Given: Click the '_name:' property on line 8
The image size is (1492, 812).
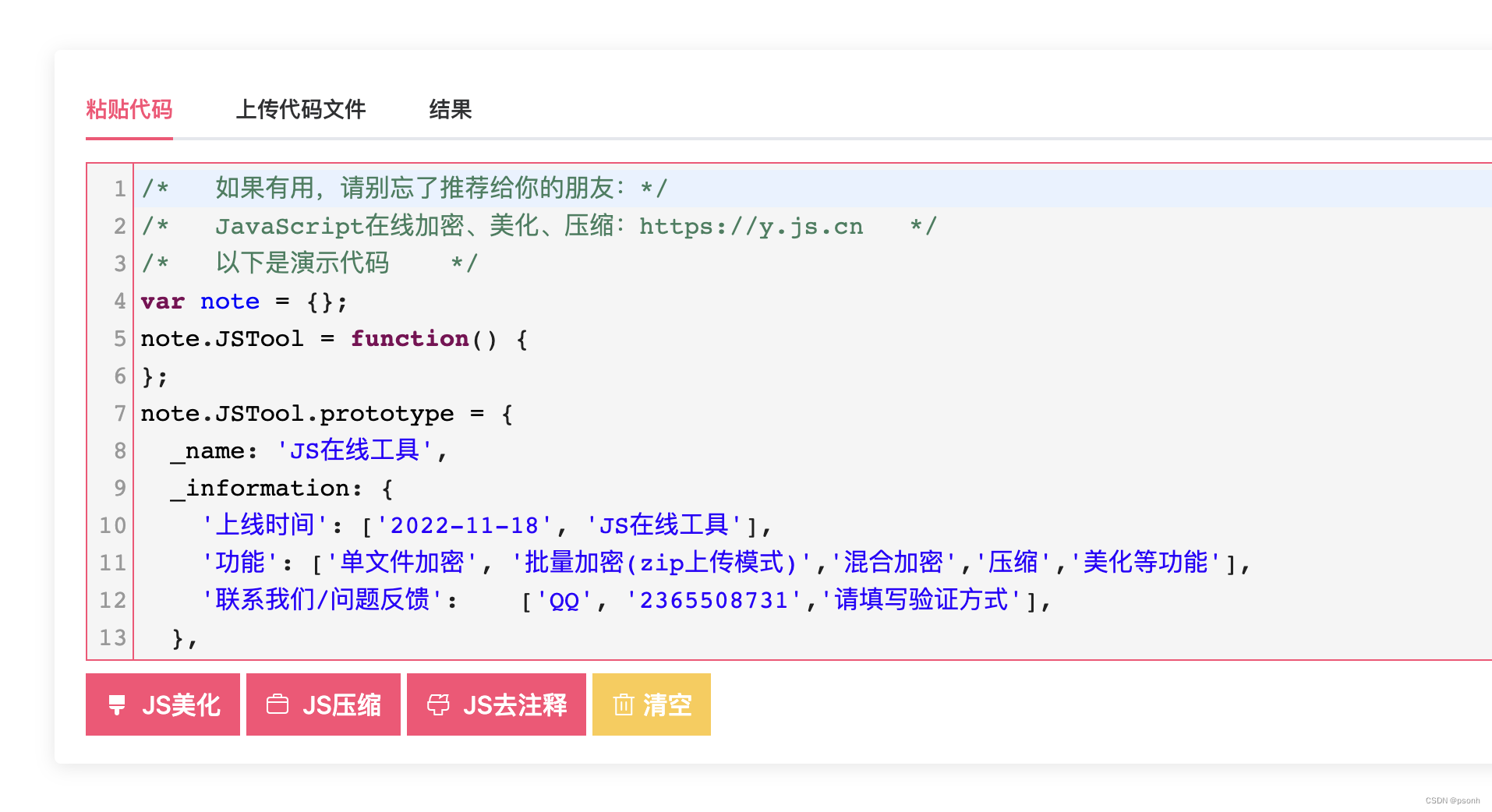Looking at the screenshot, I should tap(214, 451).
